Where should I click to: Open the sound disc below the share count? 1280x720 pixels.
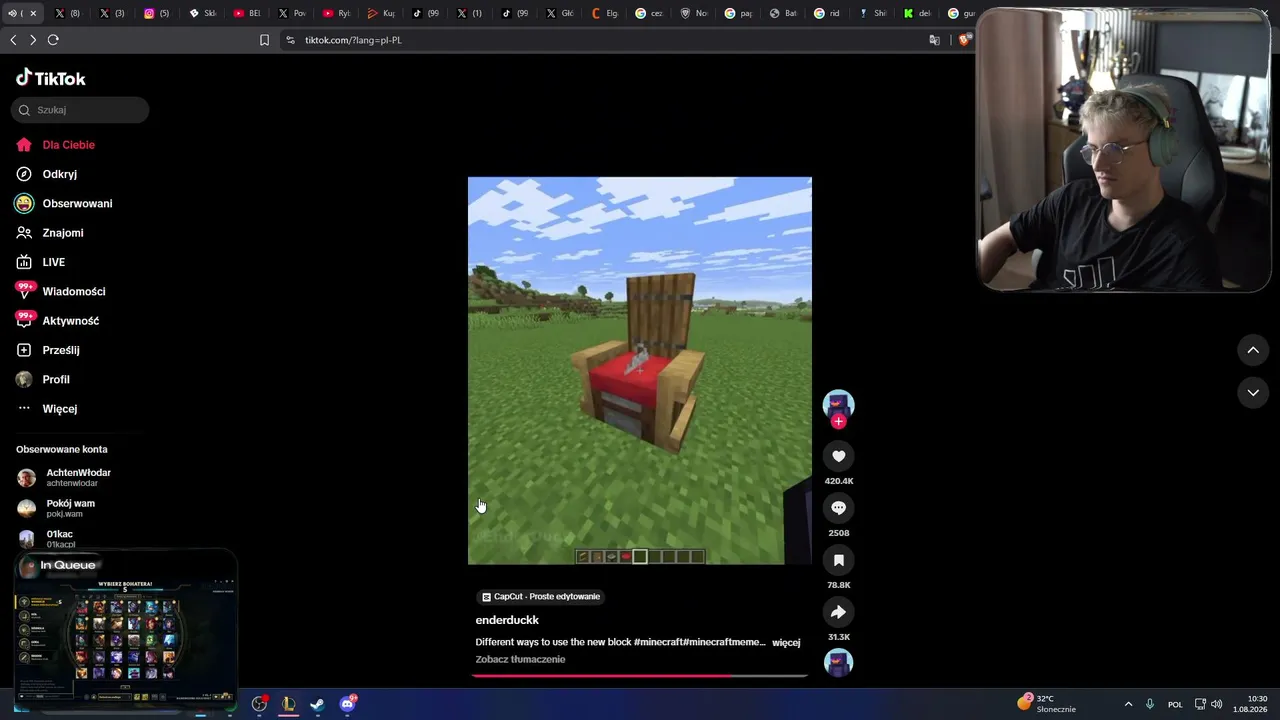(838, 662)
